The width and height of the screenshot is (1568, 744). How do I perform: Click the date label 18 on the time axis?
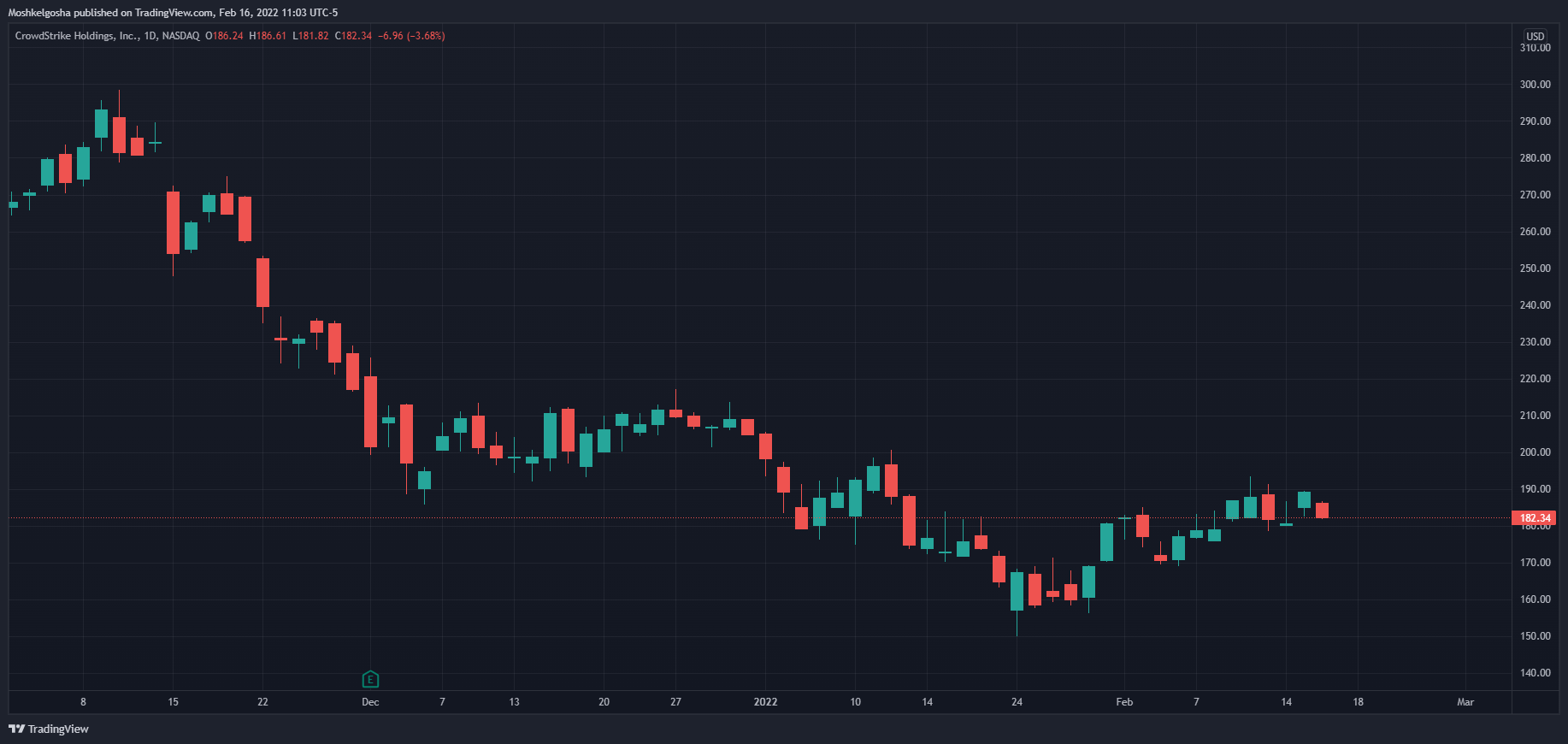click(x=1358, y=702)
